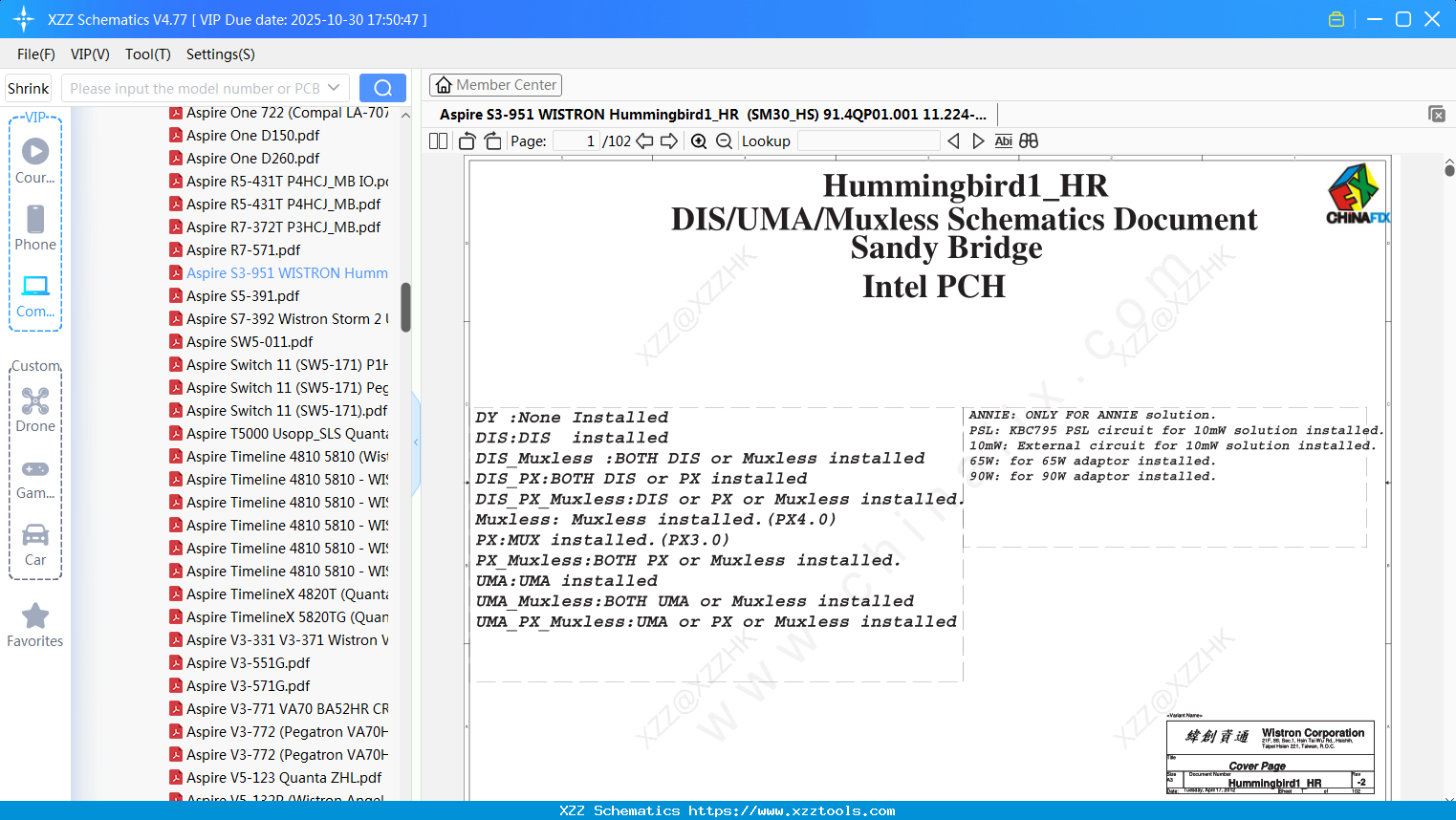This screenshot has height=820, width=1456.
Task: Click the XZZ Schematics app logo
Action: coord(24,19)
